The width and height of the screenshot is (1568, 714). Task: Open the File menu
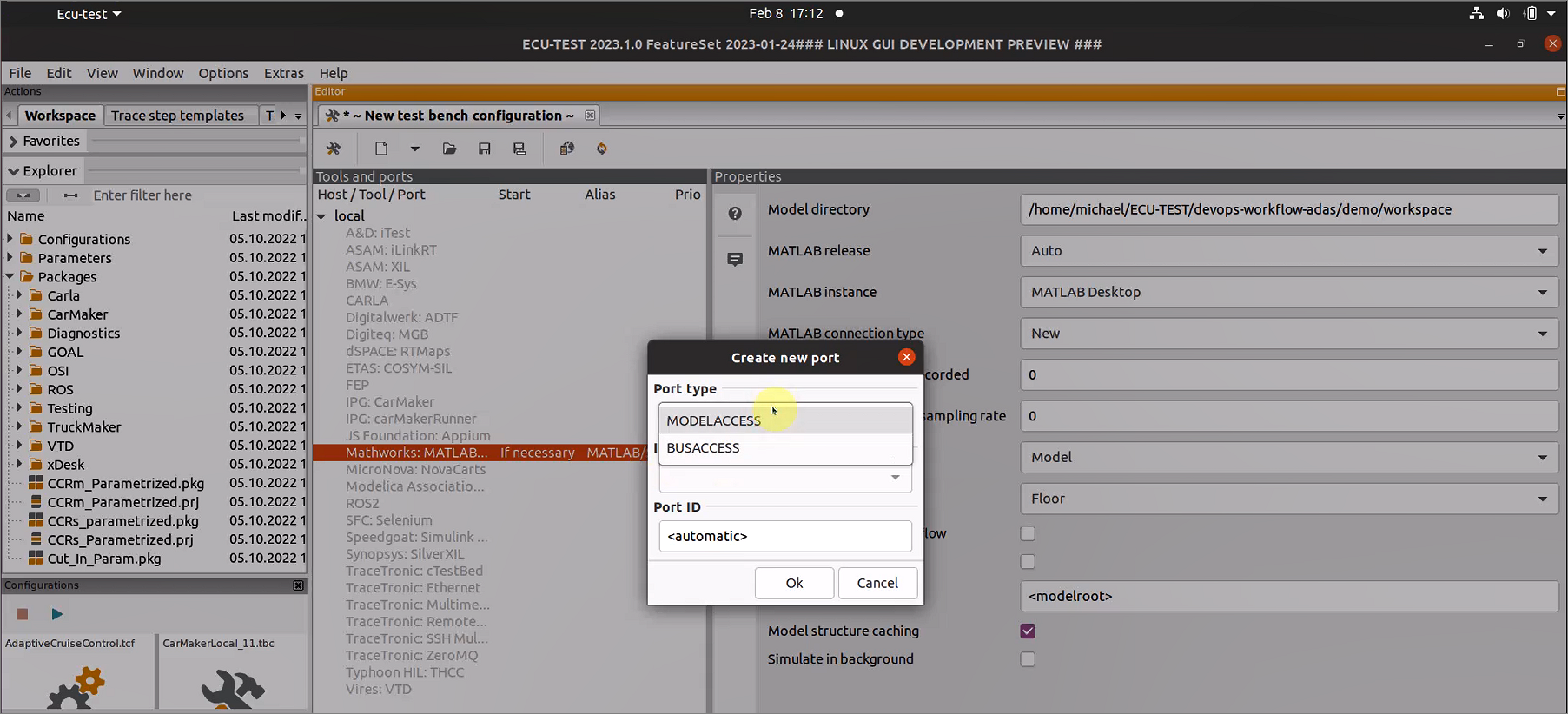pyautogui.click(x=20, y=73)
